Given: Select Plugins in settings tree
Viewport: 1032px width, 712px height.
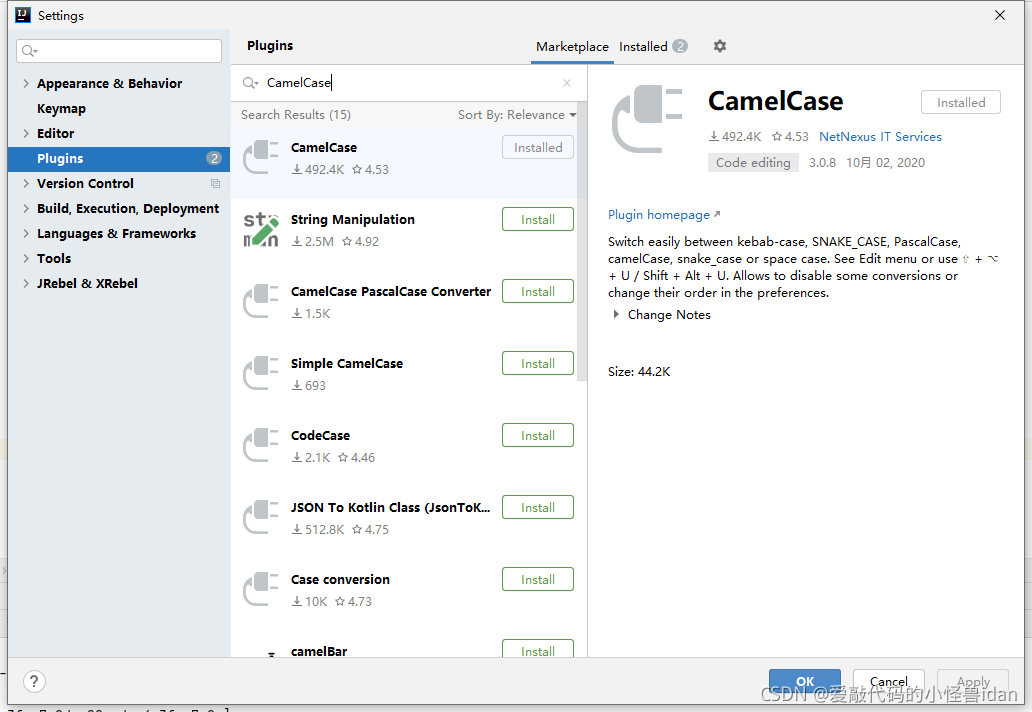Looking at the screenshot, I should tap(118, 159).
